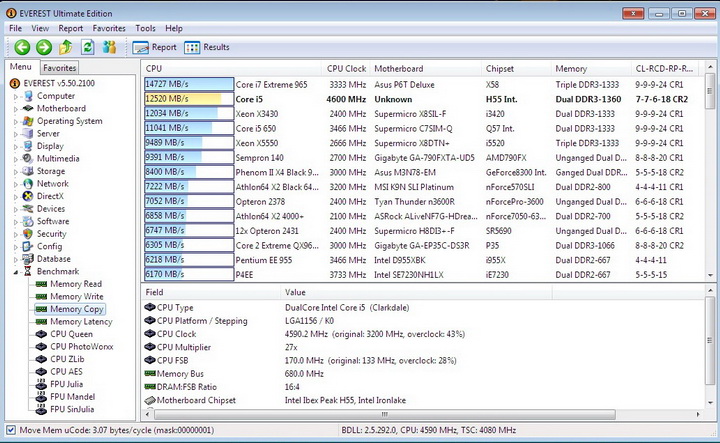Select the 14727 MB/s result bar
The height and width of the screenshot is (443, 720).
point(189,84)
